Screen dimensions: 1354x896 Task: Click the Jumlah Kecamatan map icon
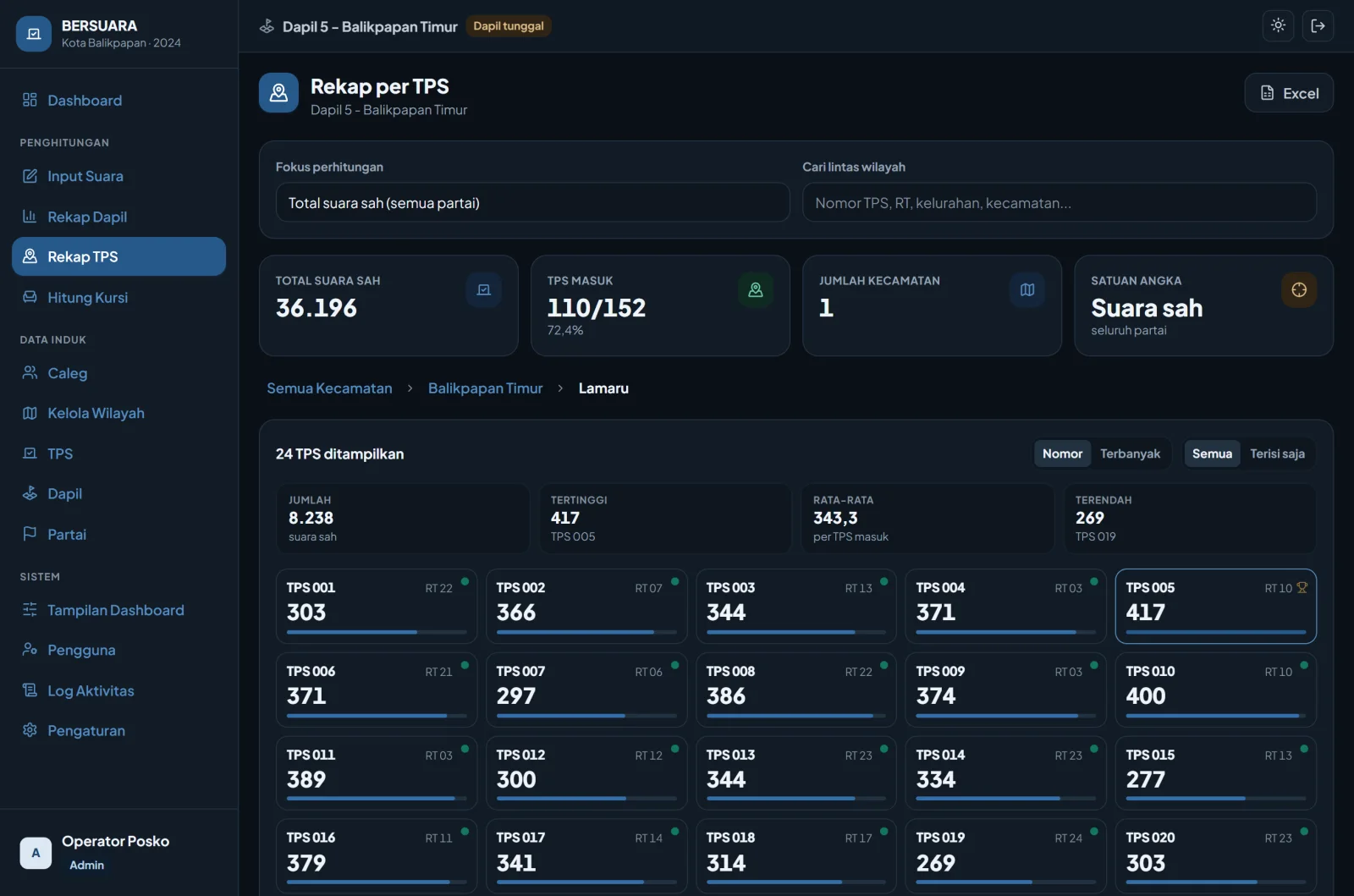pos(1027,290)
